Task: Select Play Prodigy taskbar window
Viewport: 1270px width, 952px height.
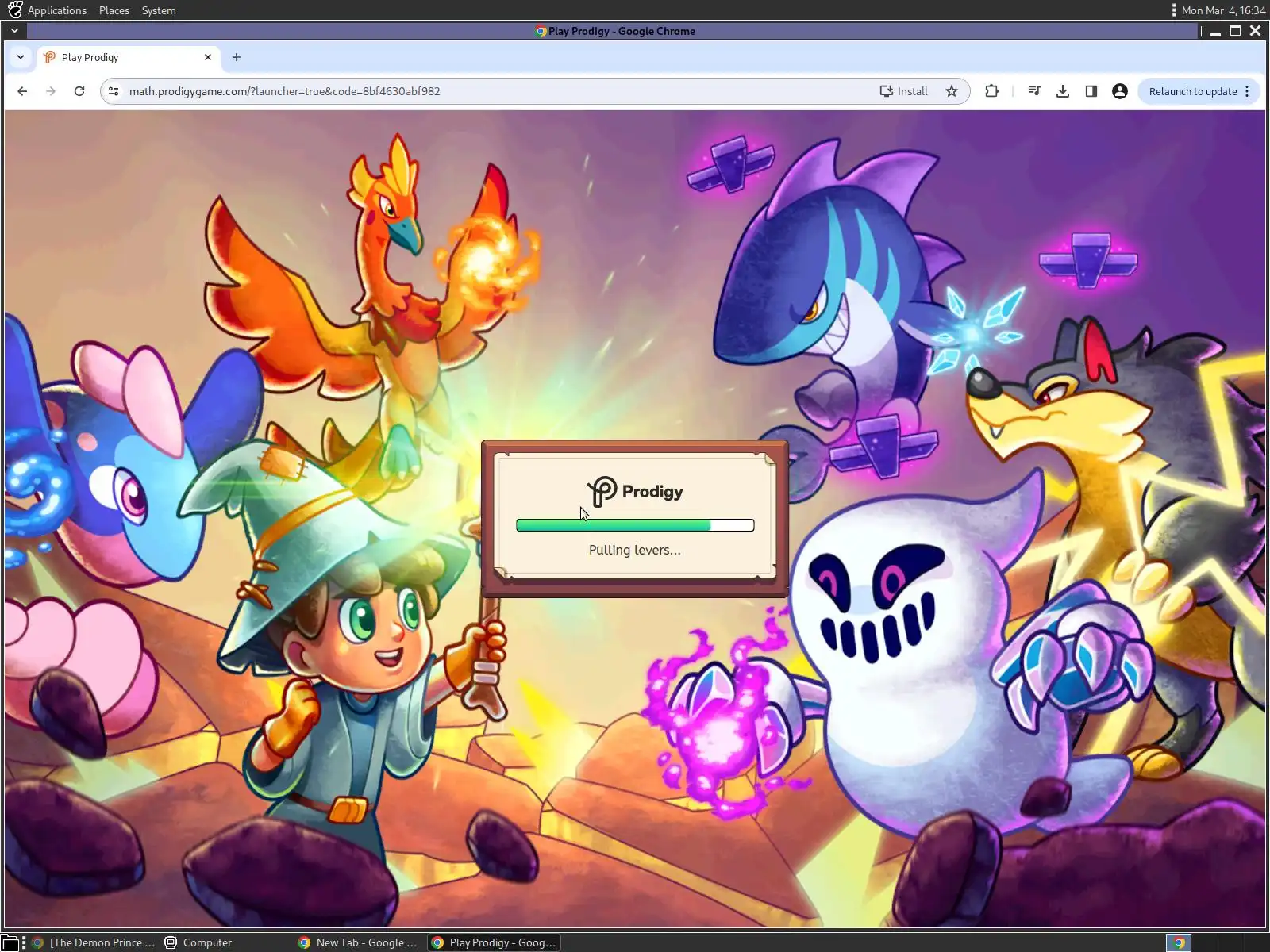Action: pos(494,942)
